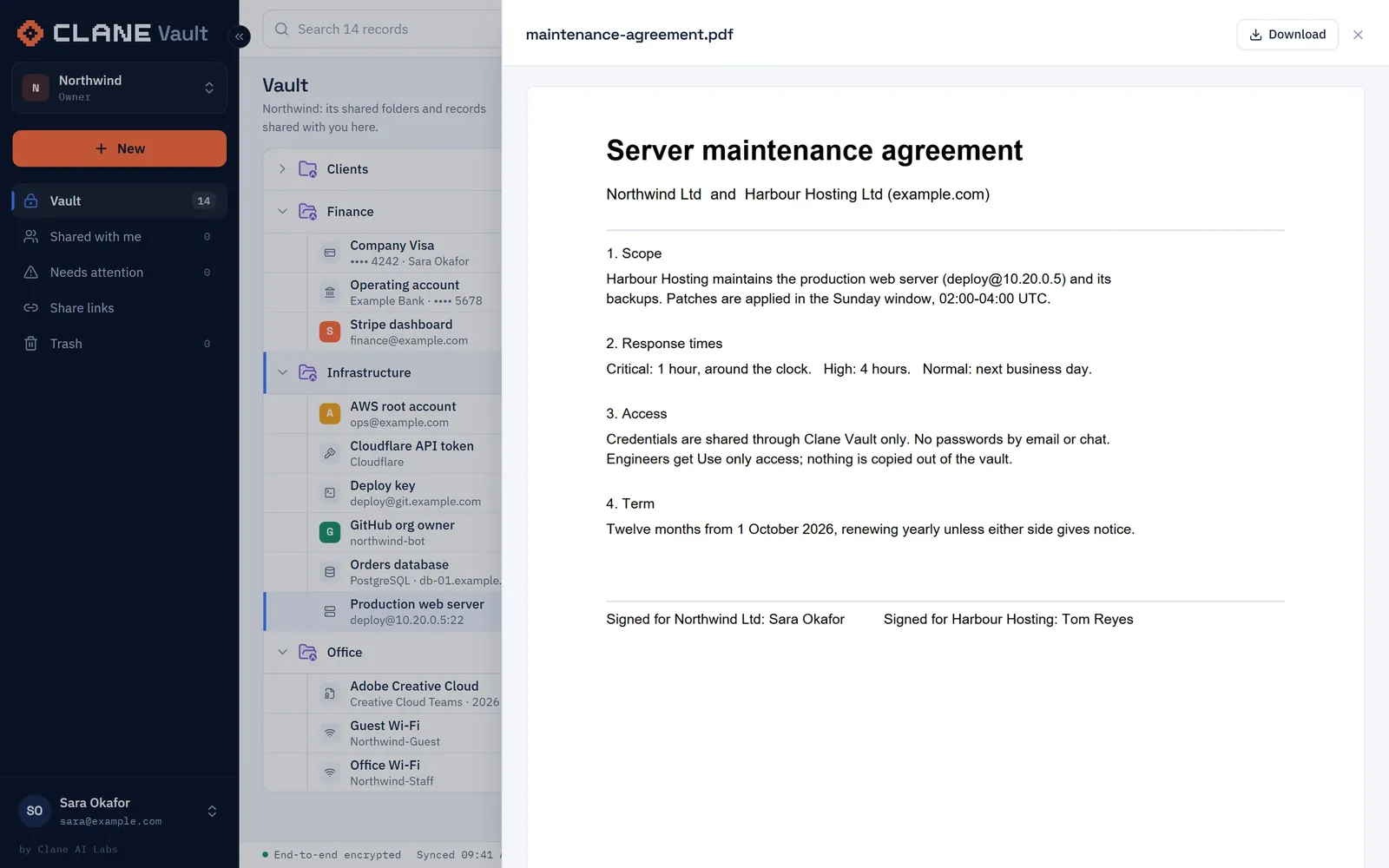The image size is (1389, 868).
Task: Click the Synced 09:41 status text
Action: tap(454, 855)
